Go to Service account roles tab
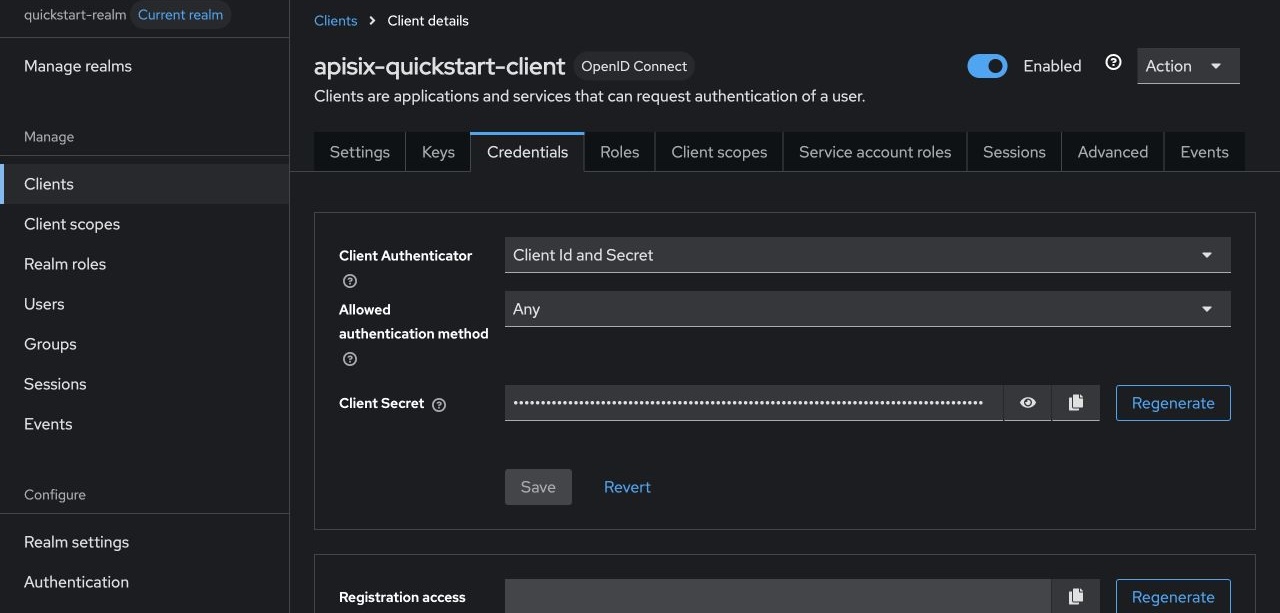This screenshot has width=1280, height=613. pyautogui.click(x=875, y=152)
